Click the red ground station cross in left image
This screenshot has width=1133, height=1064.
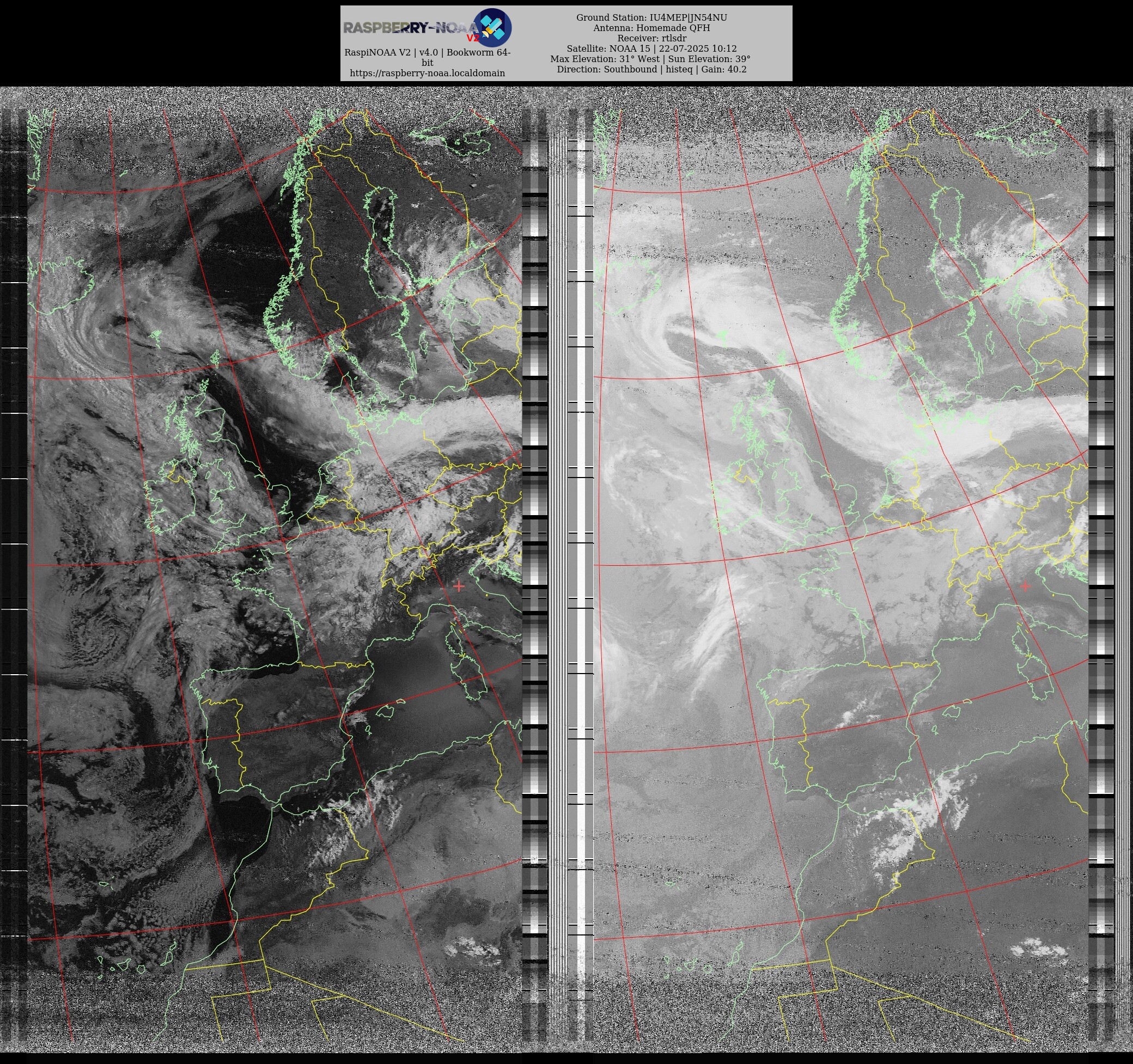coord(459,585)
